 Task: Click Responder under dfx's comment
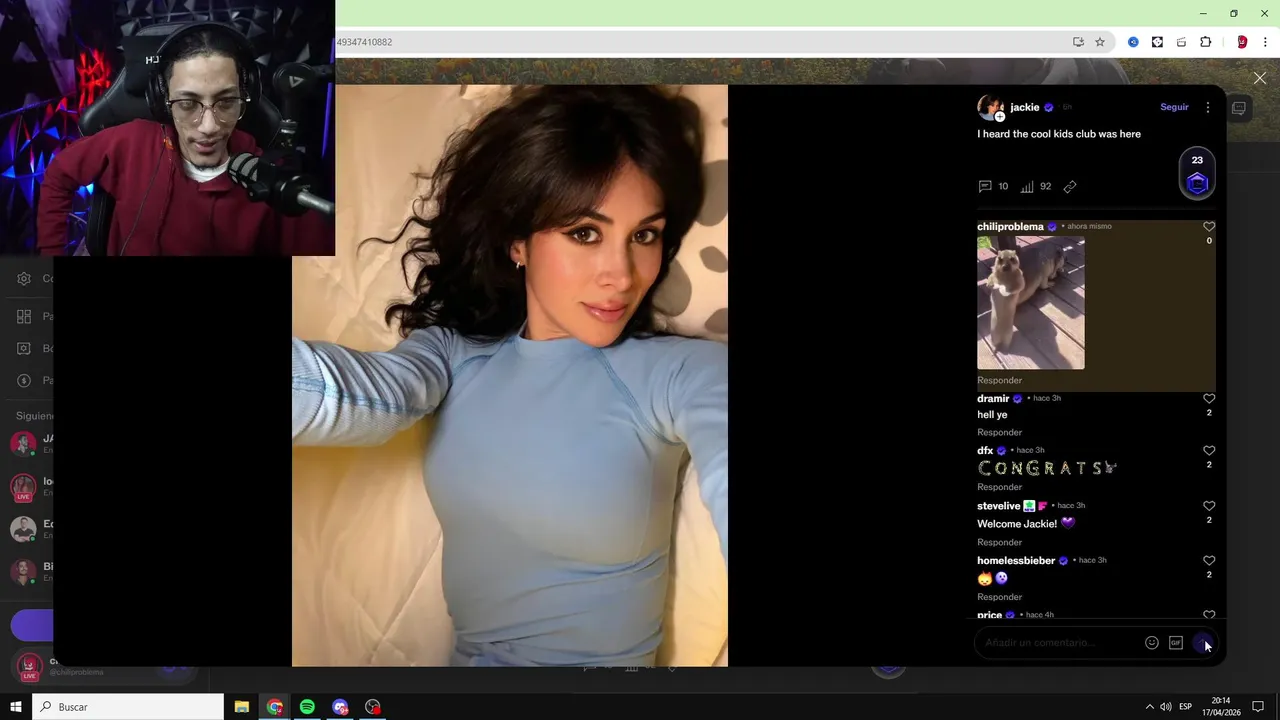(999, 487)
